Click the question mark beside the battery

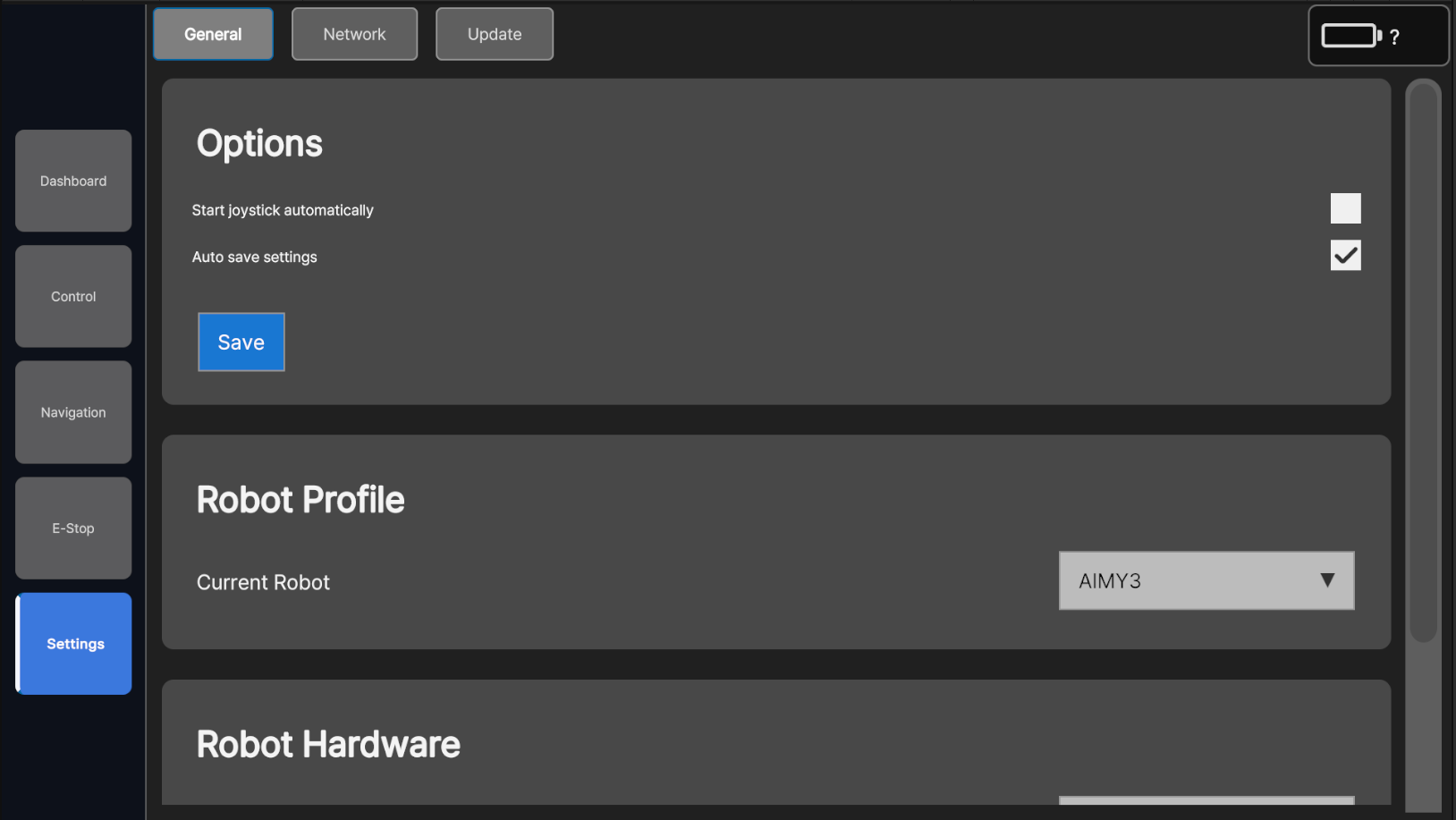click(1394, 38)
